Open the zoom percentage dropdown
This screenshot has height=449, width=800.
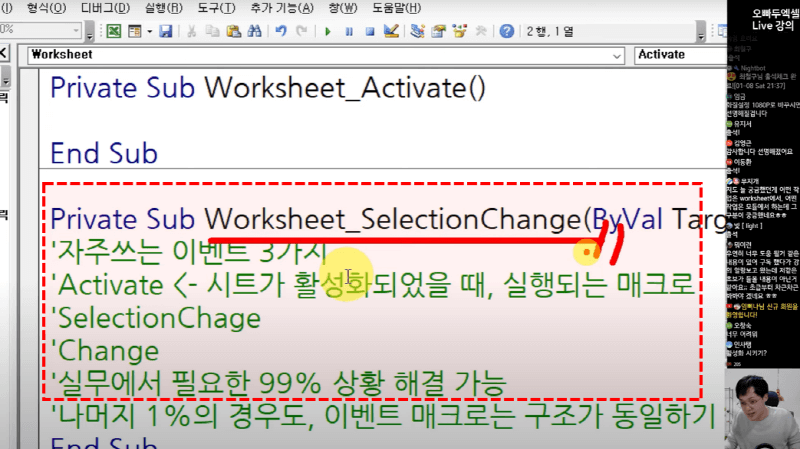76,31
